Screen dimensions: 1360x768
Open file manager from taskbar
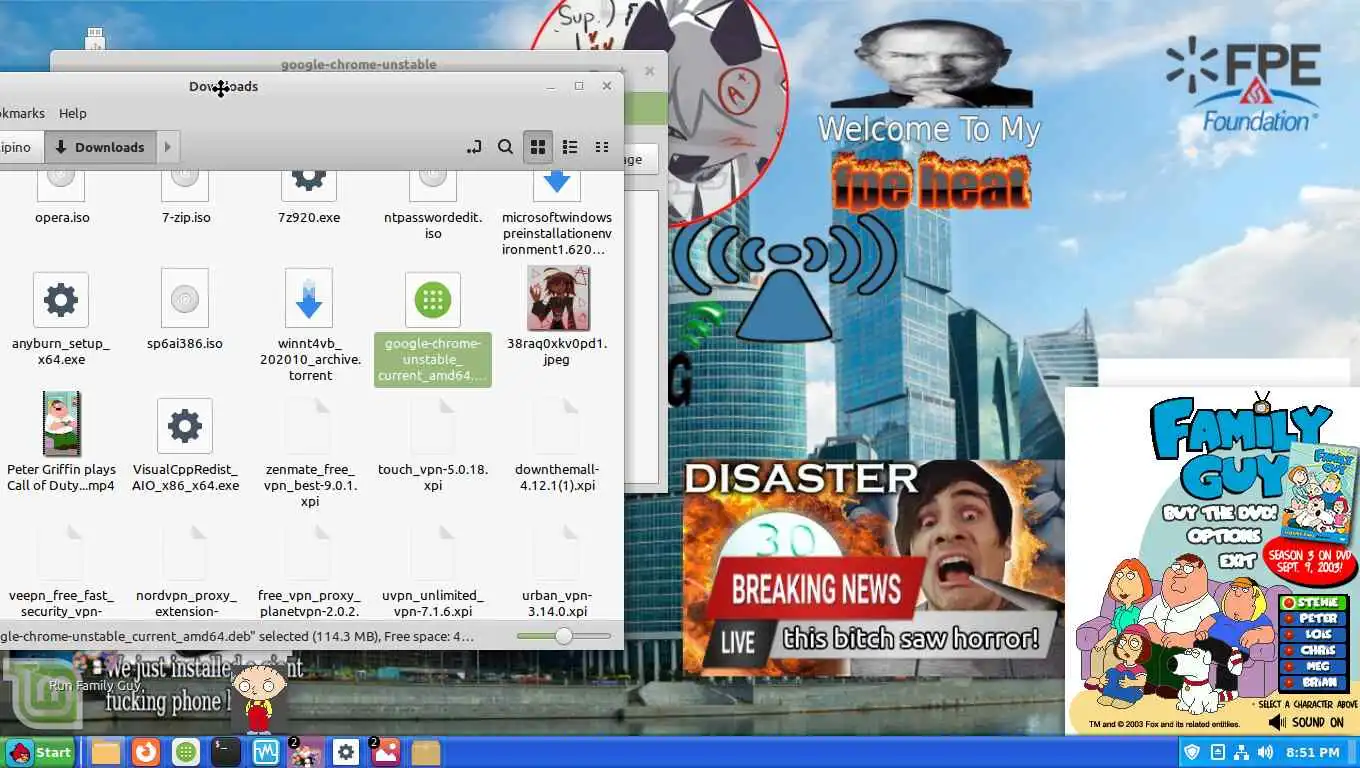[106, 752]
